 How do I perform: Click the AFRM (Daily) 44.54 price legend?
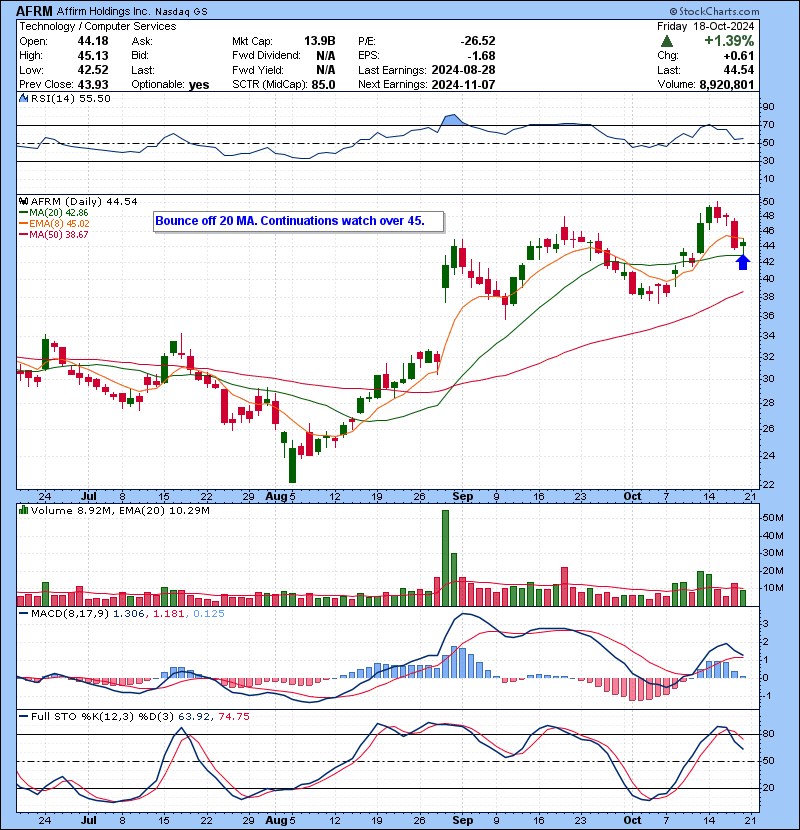pos(84,202)
